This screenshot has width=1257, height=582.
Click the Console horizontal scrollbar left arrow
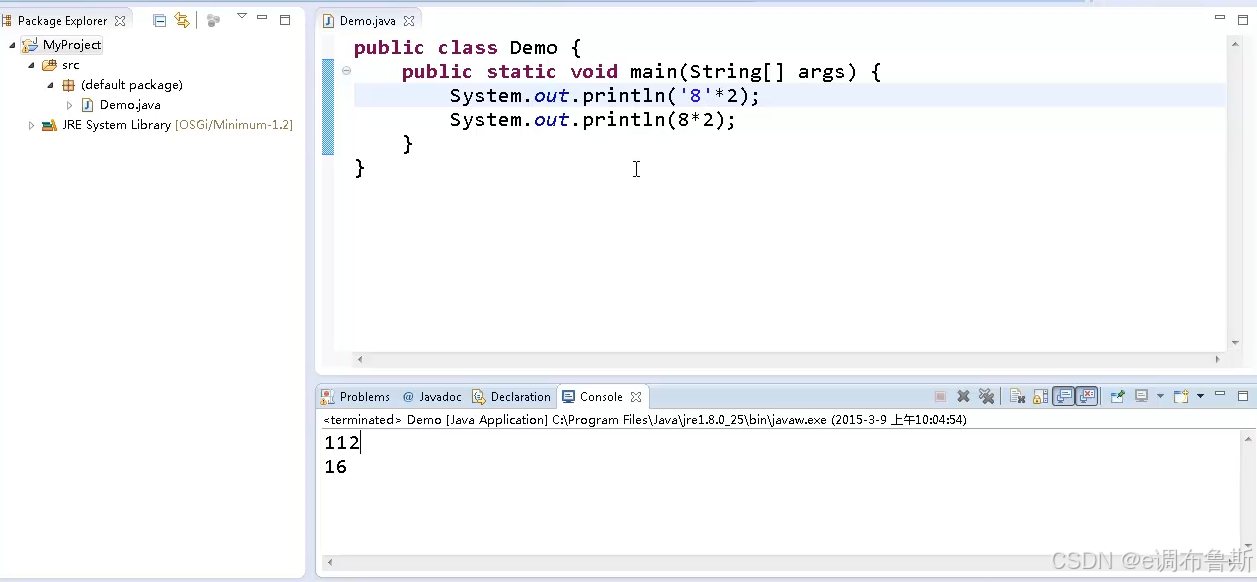click(x=330, y=563)
